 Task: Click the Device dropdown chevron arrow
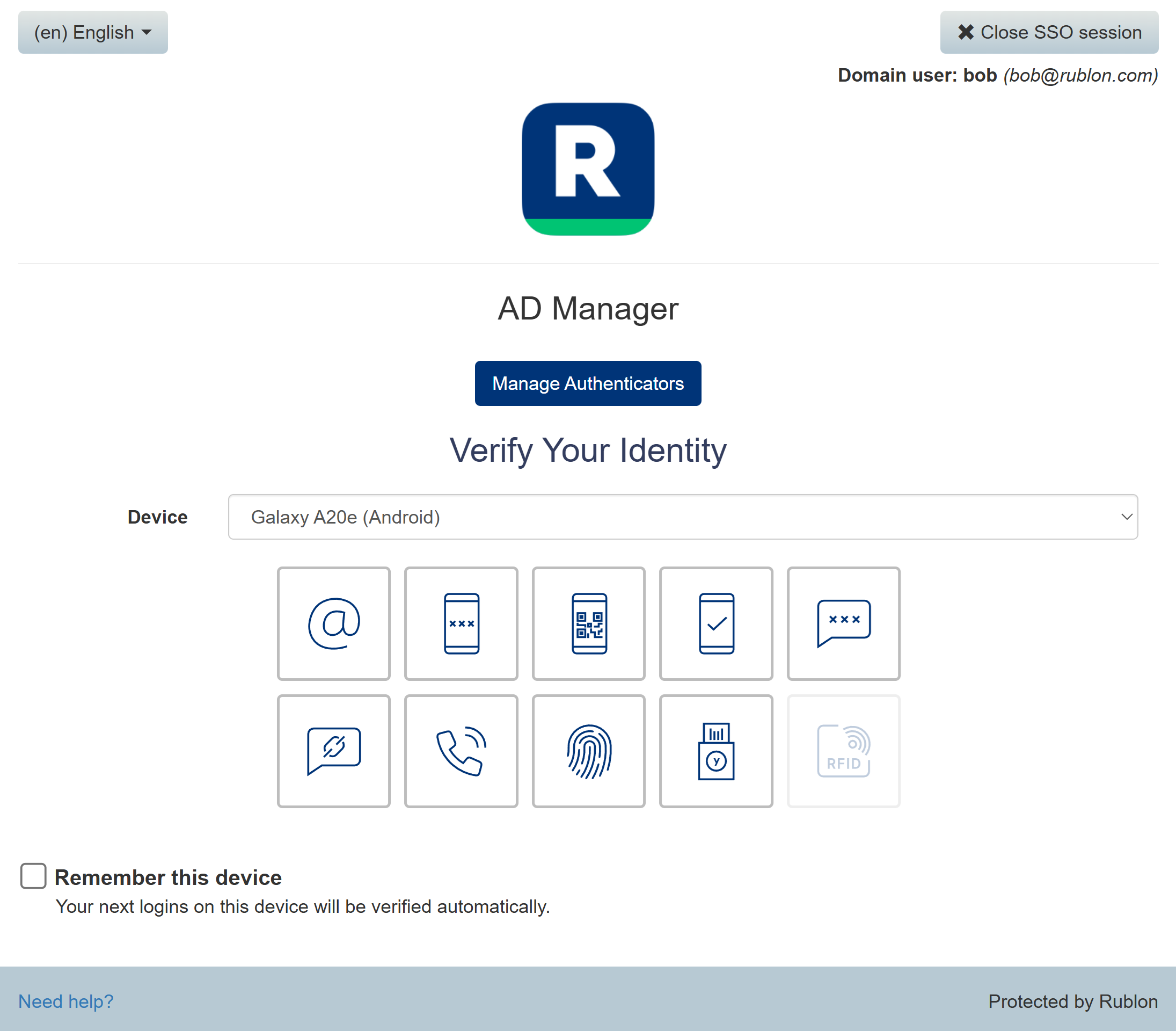(x=1126, y=517)
